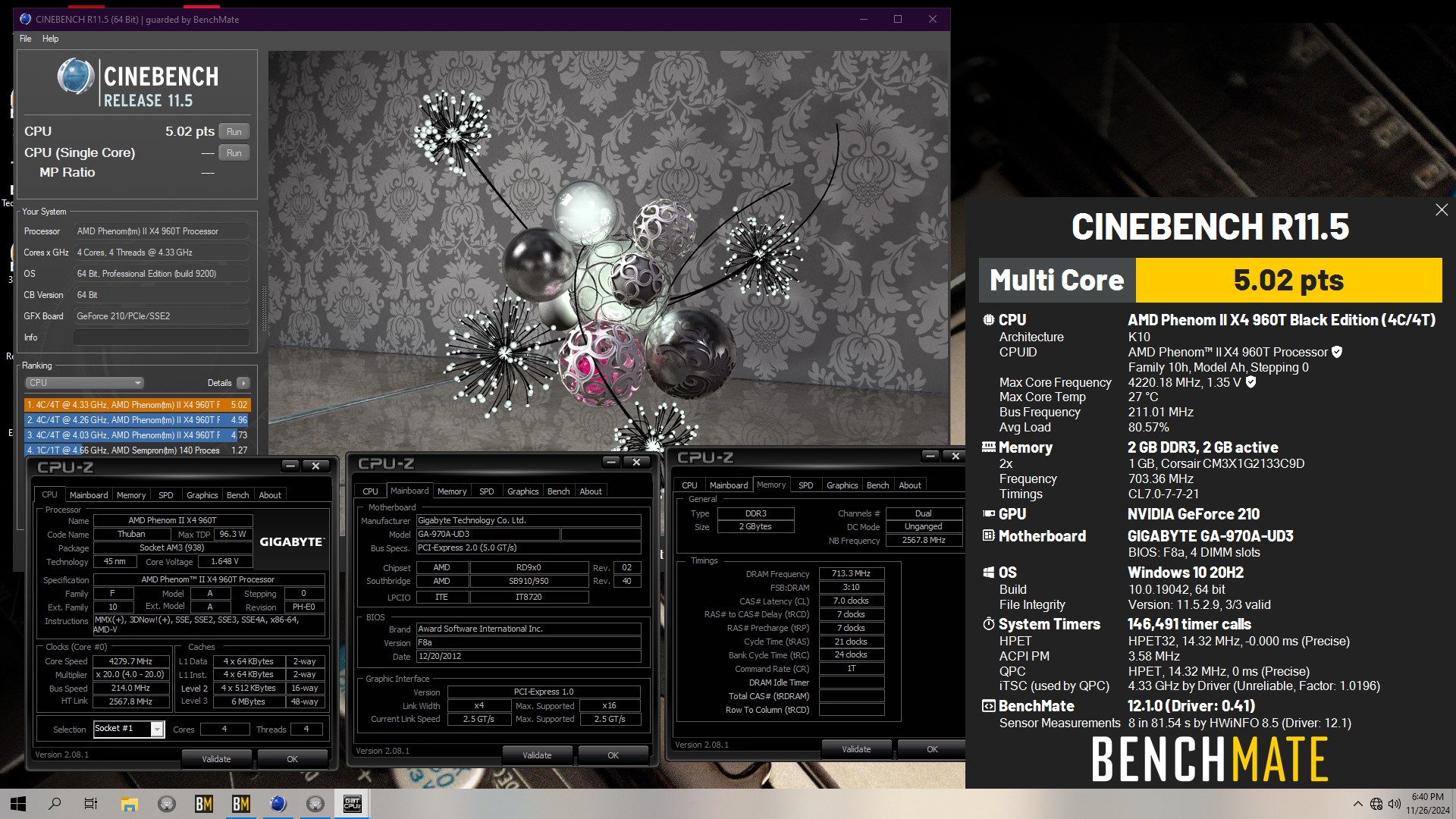Switch to Bench tab in left CPU-Z window
The width and height of the screenshot is (1456, 819).
(x=237, y=495)
